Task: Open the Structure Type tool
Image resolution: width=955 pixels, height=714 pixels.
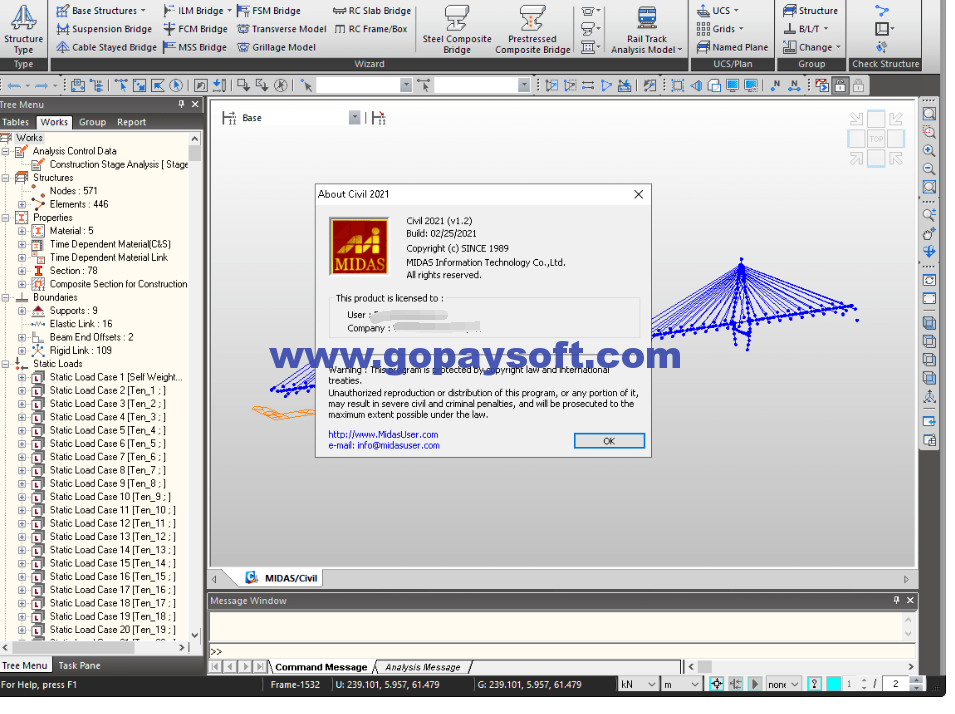Action: pos(23,29)
